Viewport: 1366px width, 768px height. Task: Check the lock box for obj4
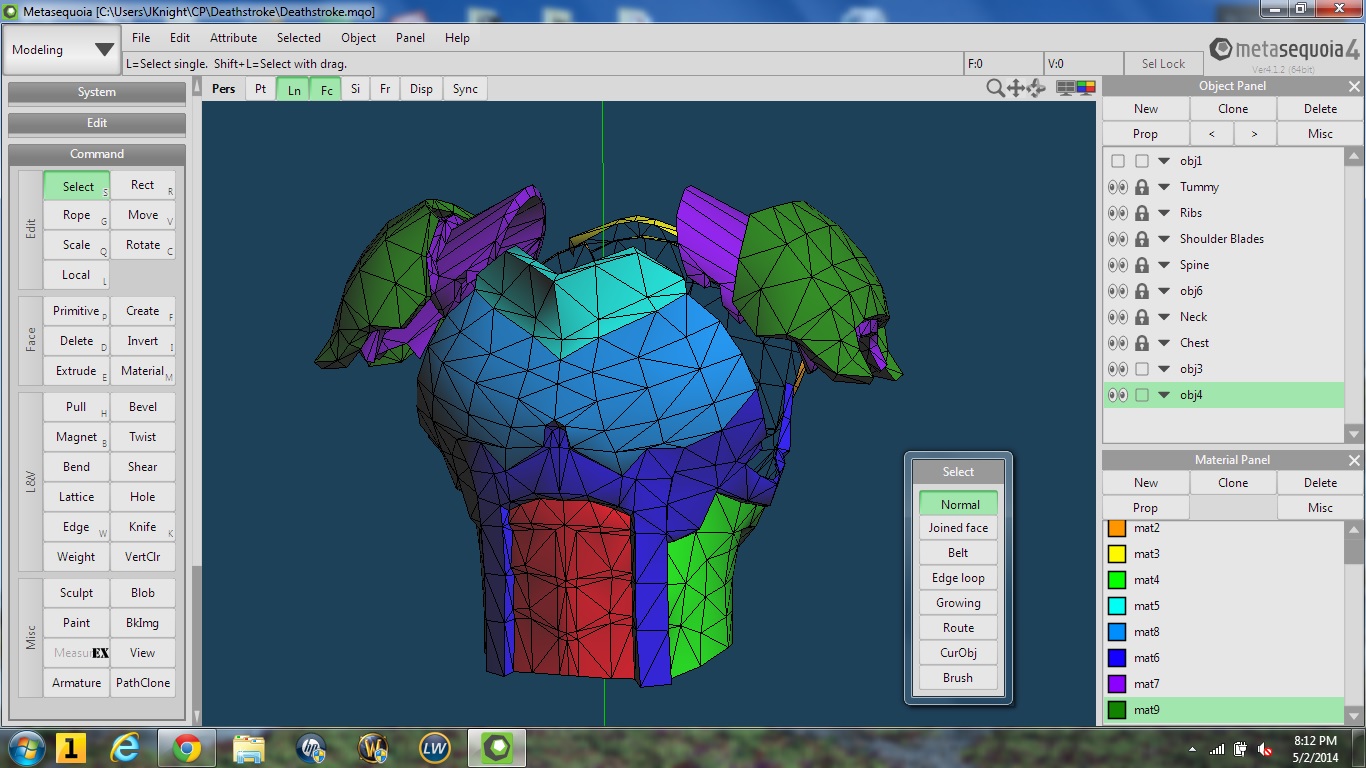pos(1142,395)
